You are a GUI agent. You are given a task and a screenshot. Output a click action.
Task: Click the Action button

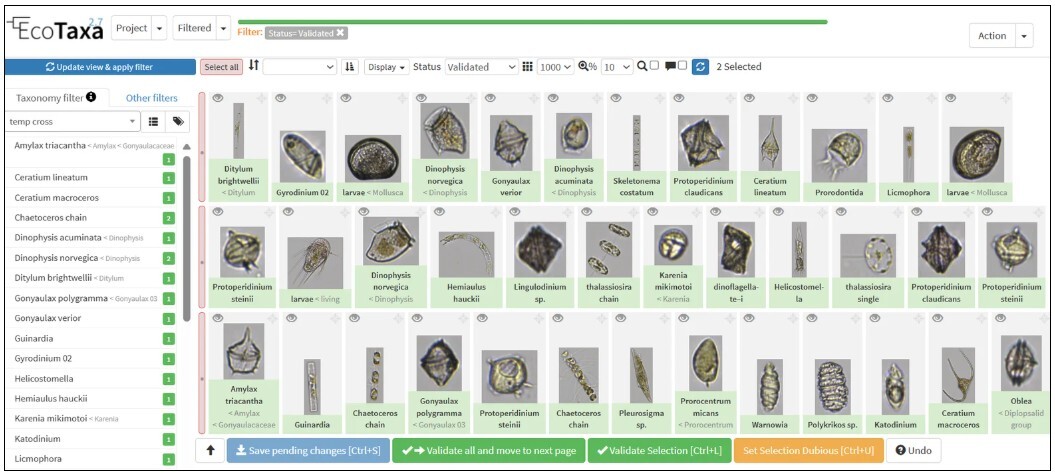[992, 36]
